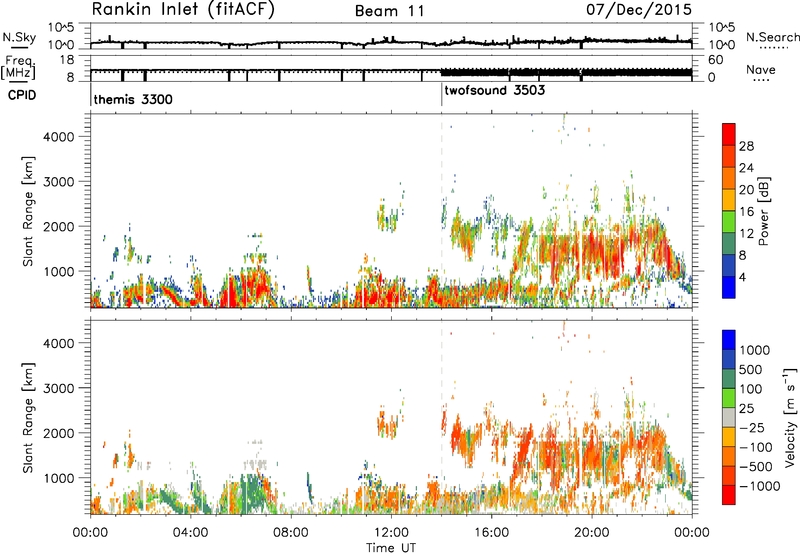Click the velocity panel 'Slant Range [km]' label
The width and height of the screenshot is (800, 554).
pyautogui.click(x=28, y=418)
